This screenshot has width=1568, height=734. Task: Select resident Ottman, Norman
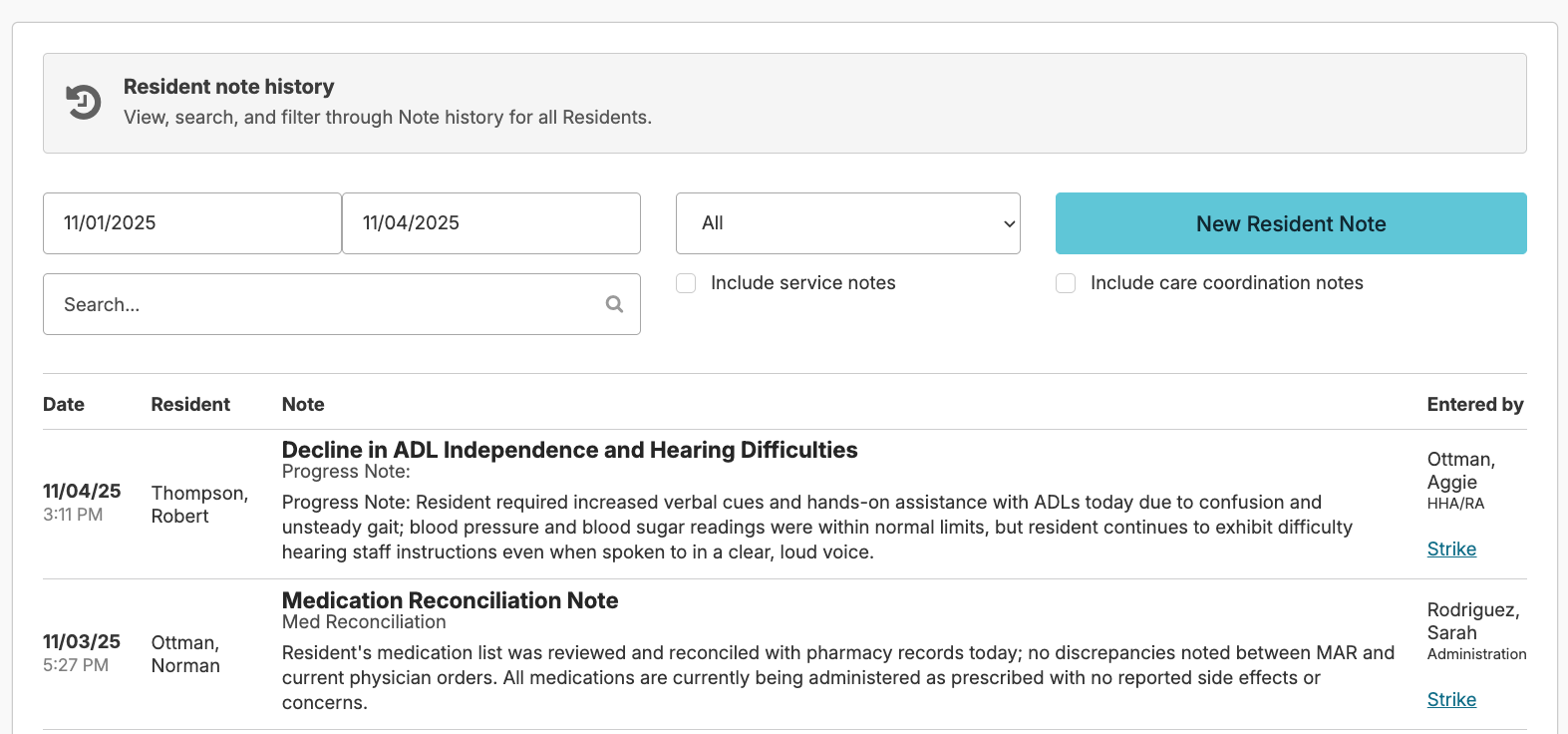pos(185,654)
